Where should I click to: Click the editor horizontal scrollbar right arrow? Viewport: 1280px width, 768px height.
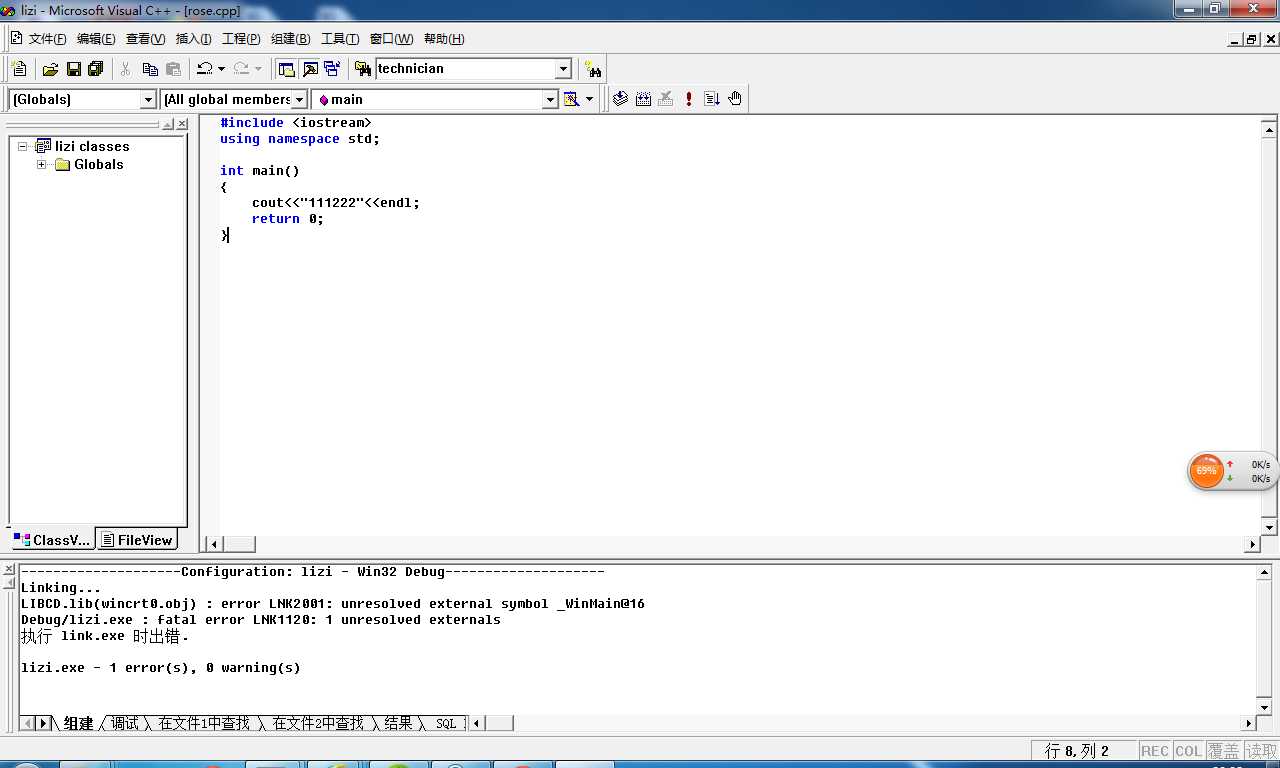[1252, 544]
